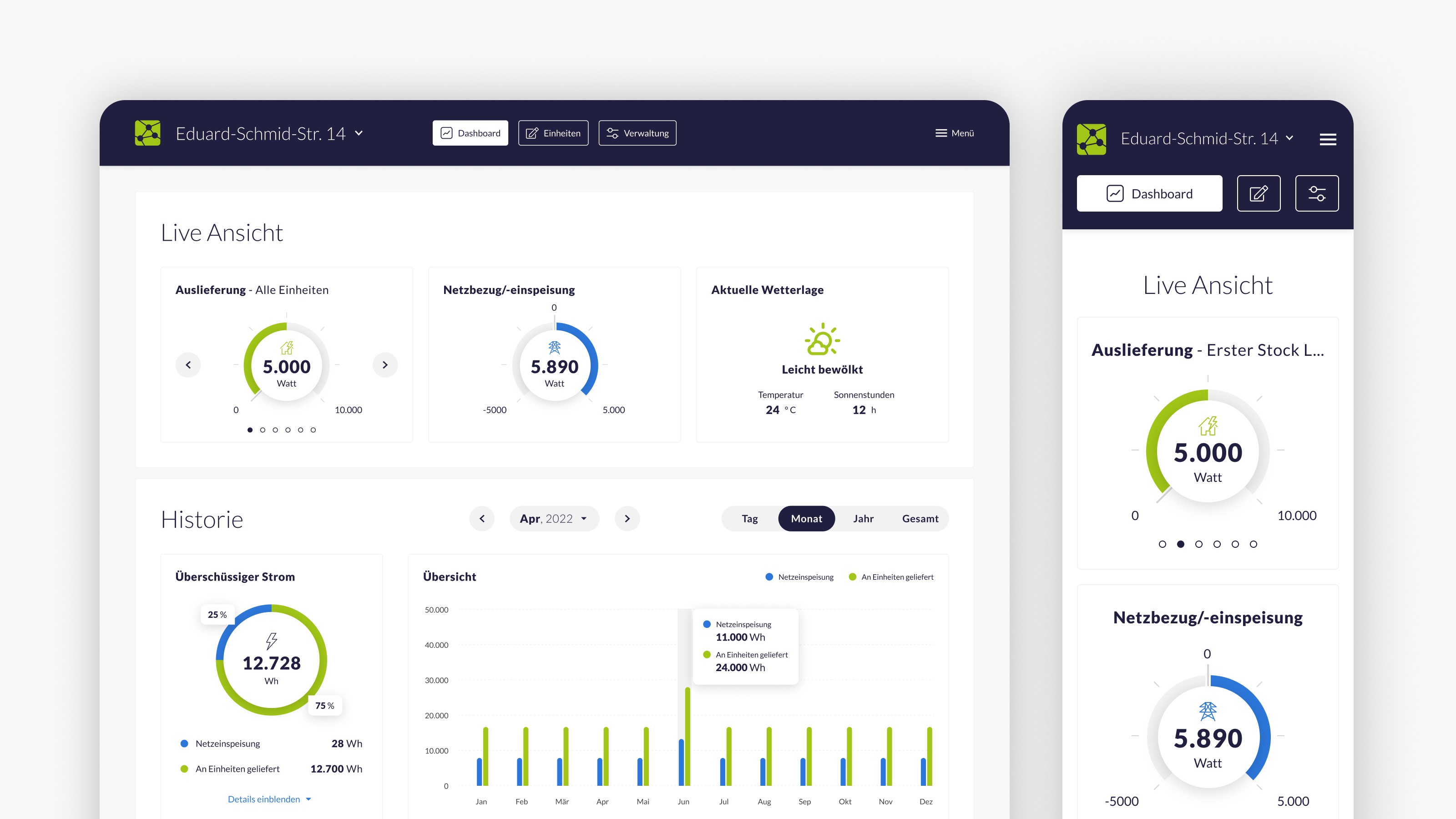Switch the history view to Jahr

coord(863,518)
